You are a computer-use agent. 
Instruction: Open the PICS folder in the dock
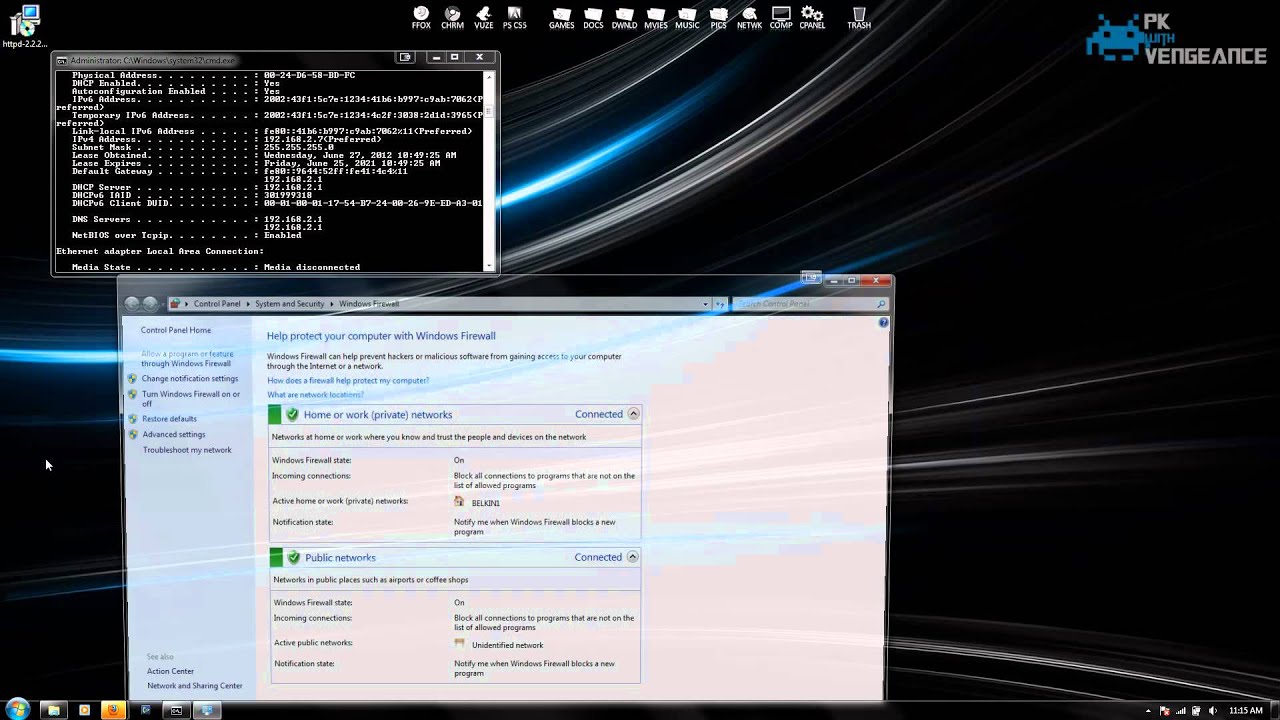pos(718,18)
